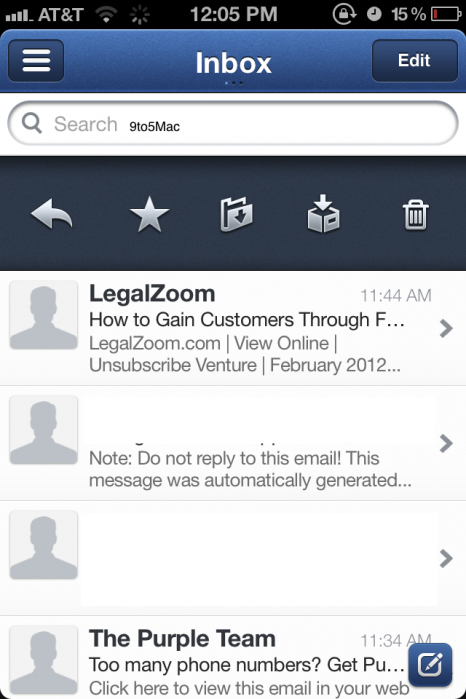
Task: Select The Purple Team avatar
Action: (x=44, y=660)
